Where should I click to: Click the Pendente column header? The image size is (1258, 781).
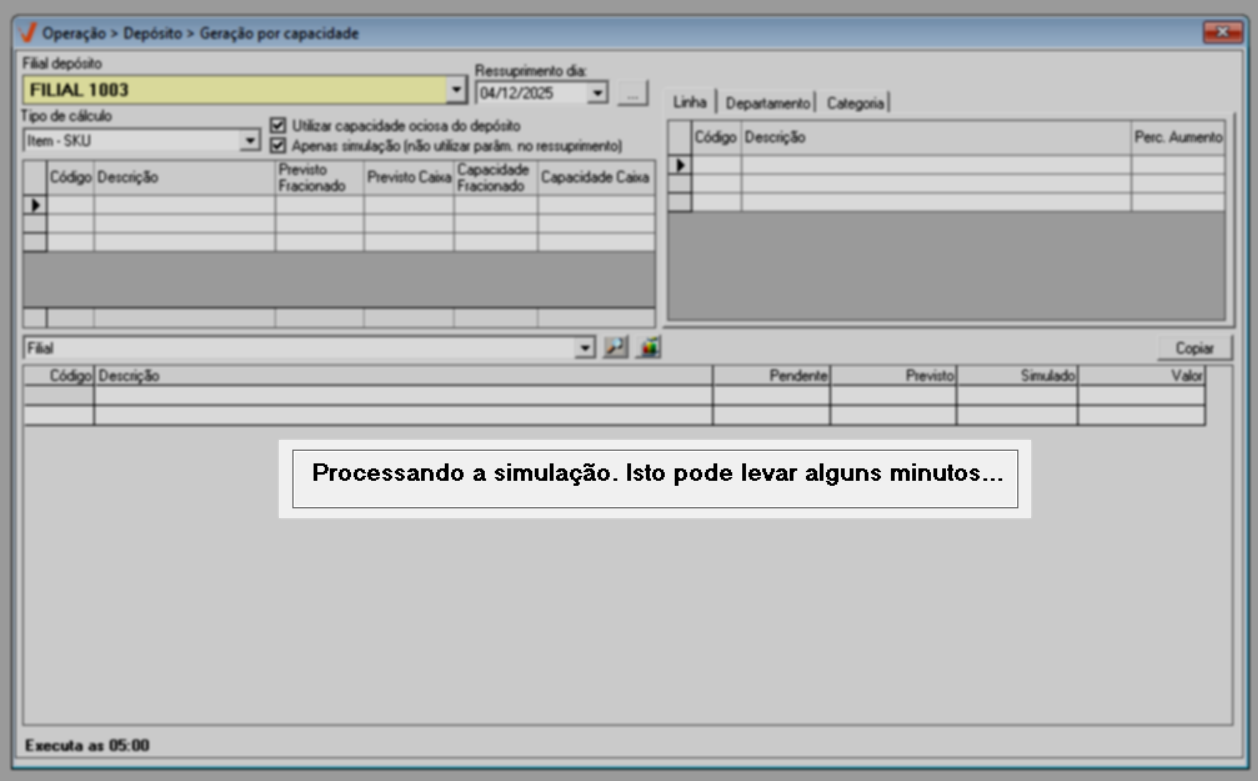771,375
